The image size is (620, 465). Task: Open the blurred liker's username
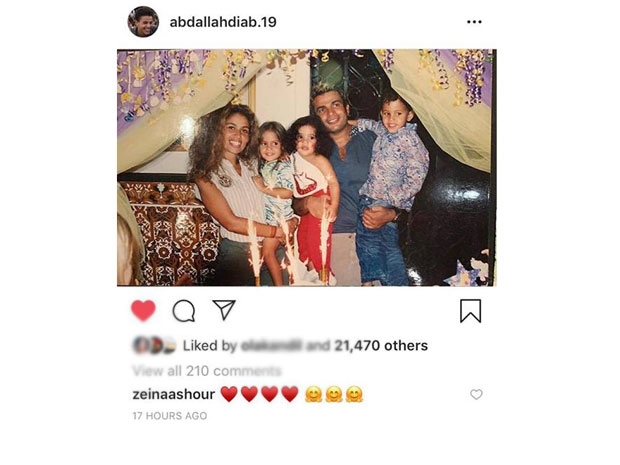coord(271,346)
